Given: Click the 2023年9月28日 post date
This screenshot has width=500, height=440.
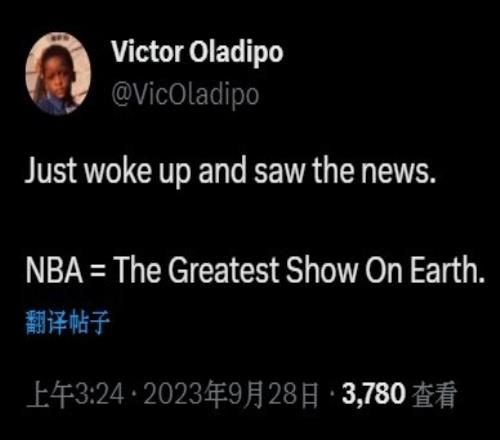Looking at the screenshot, I should [231, 395].
